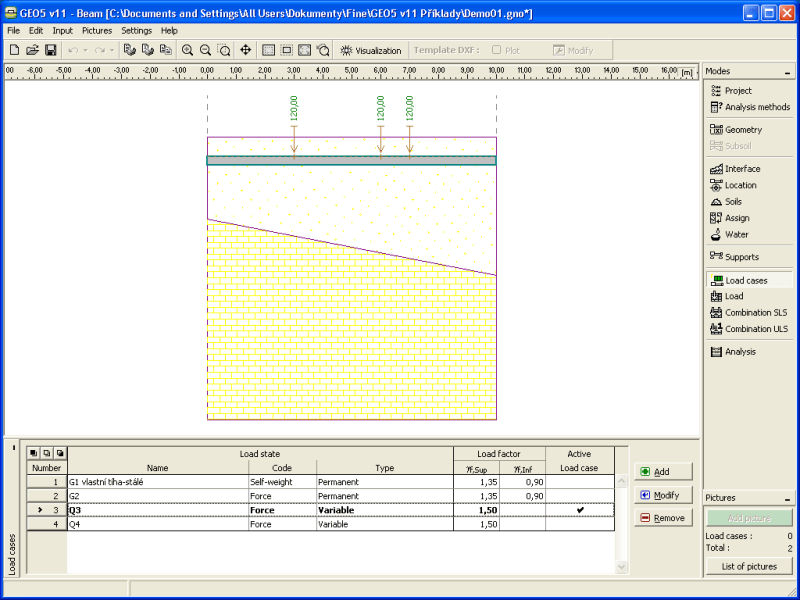Open the Redo dropdown arrow
The height and width of the screenshot is (600, 800).
click(x=110, y=49)
